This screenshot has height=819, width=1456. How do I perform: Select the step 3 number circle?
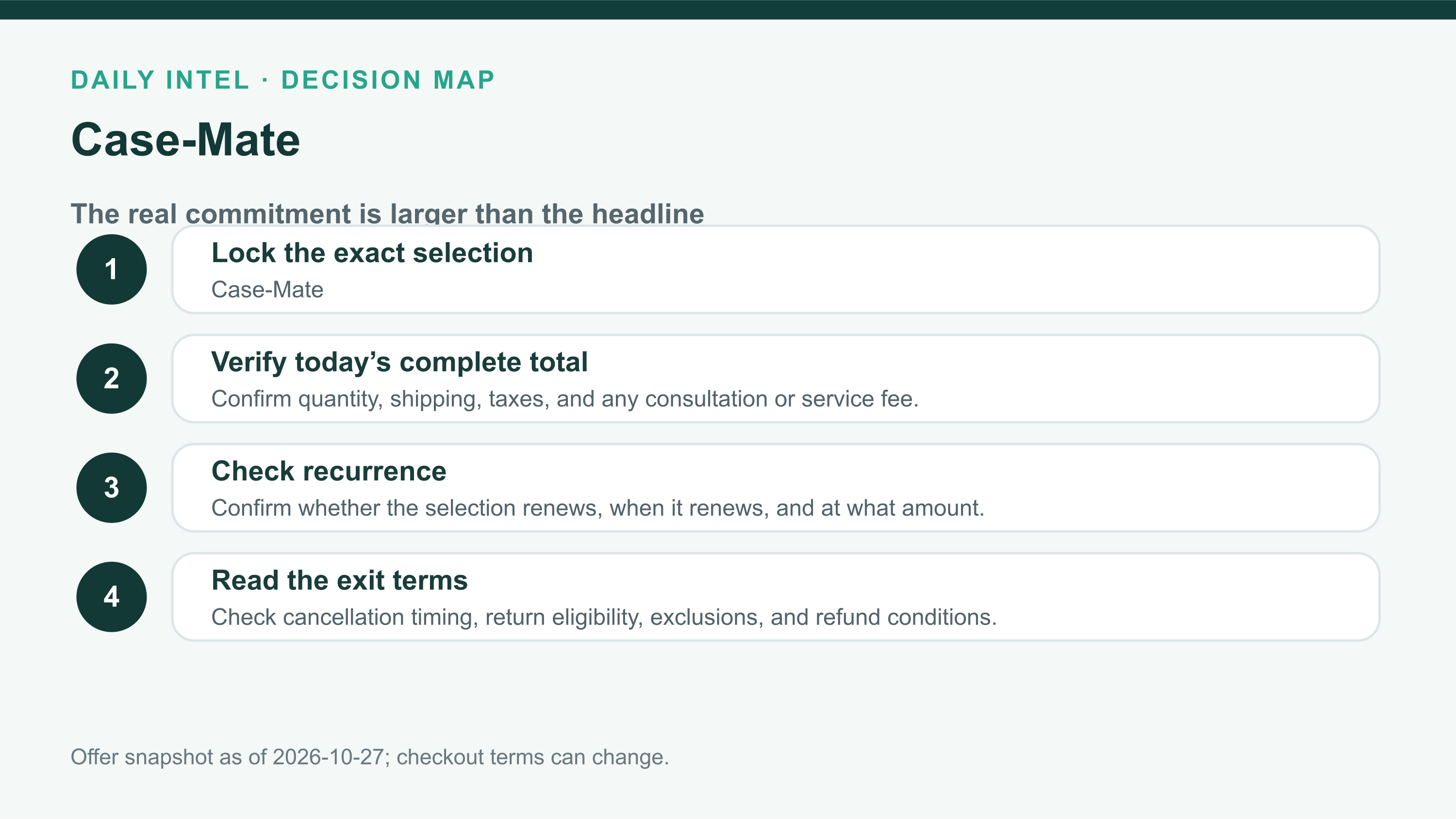(111, 488)
